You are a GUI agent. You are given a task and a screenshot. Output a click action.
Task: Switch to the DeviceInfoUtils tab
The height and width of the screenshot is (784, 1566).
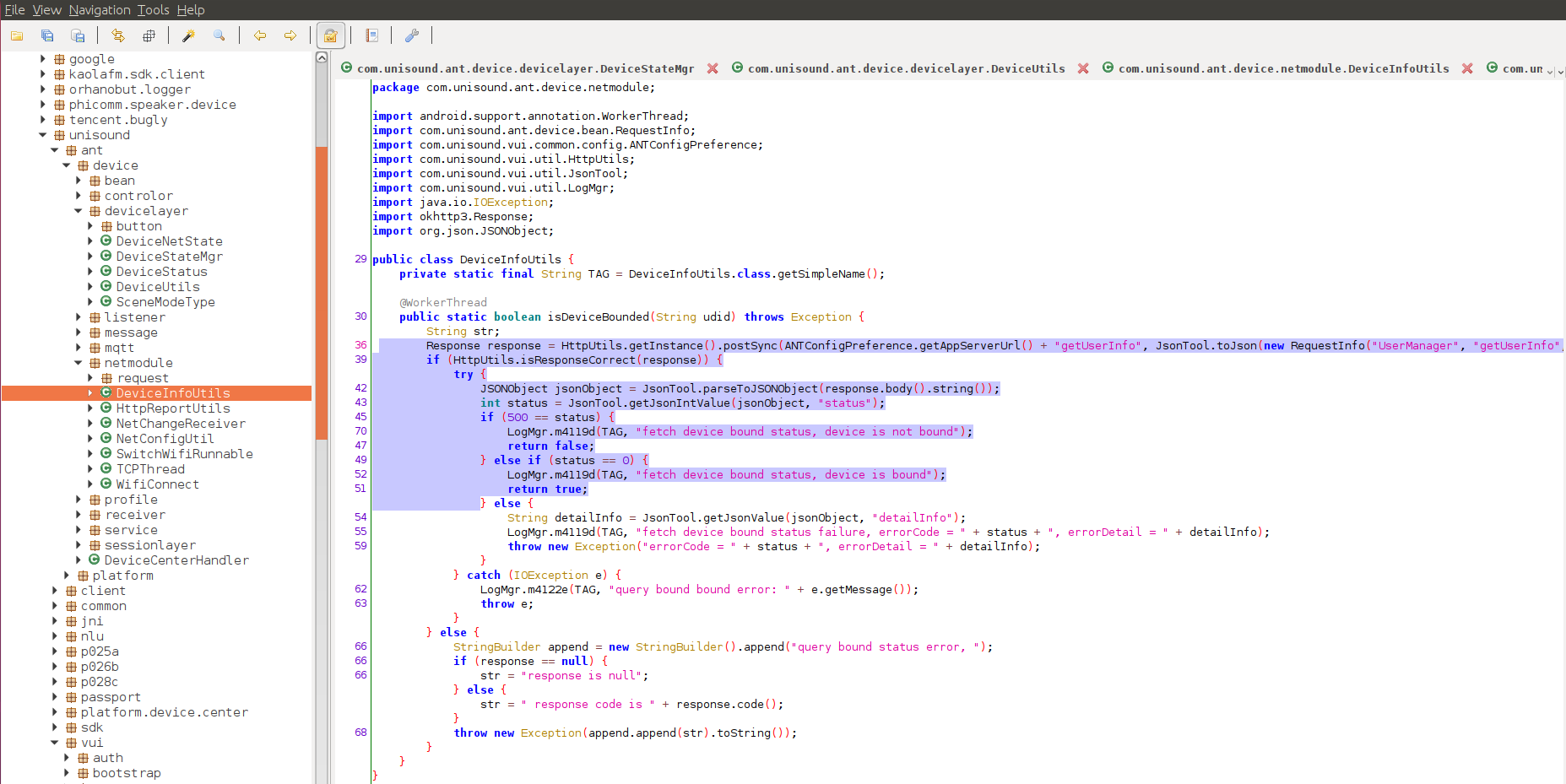[x=1283, y=68]
